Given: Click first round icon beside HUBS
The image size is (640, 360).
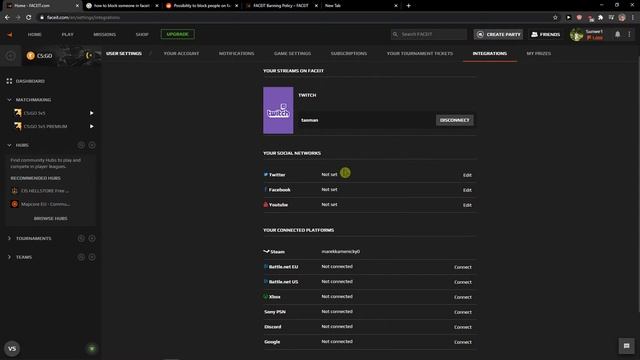Looking at the screenshot, I should click(81, 145).
